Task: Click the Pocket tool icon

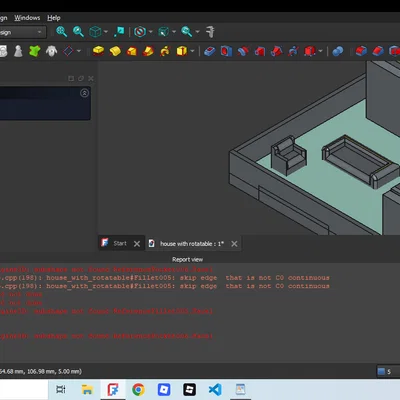Action: [210, 51]
